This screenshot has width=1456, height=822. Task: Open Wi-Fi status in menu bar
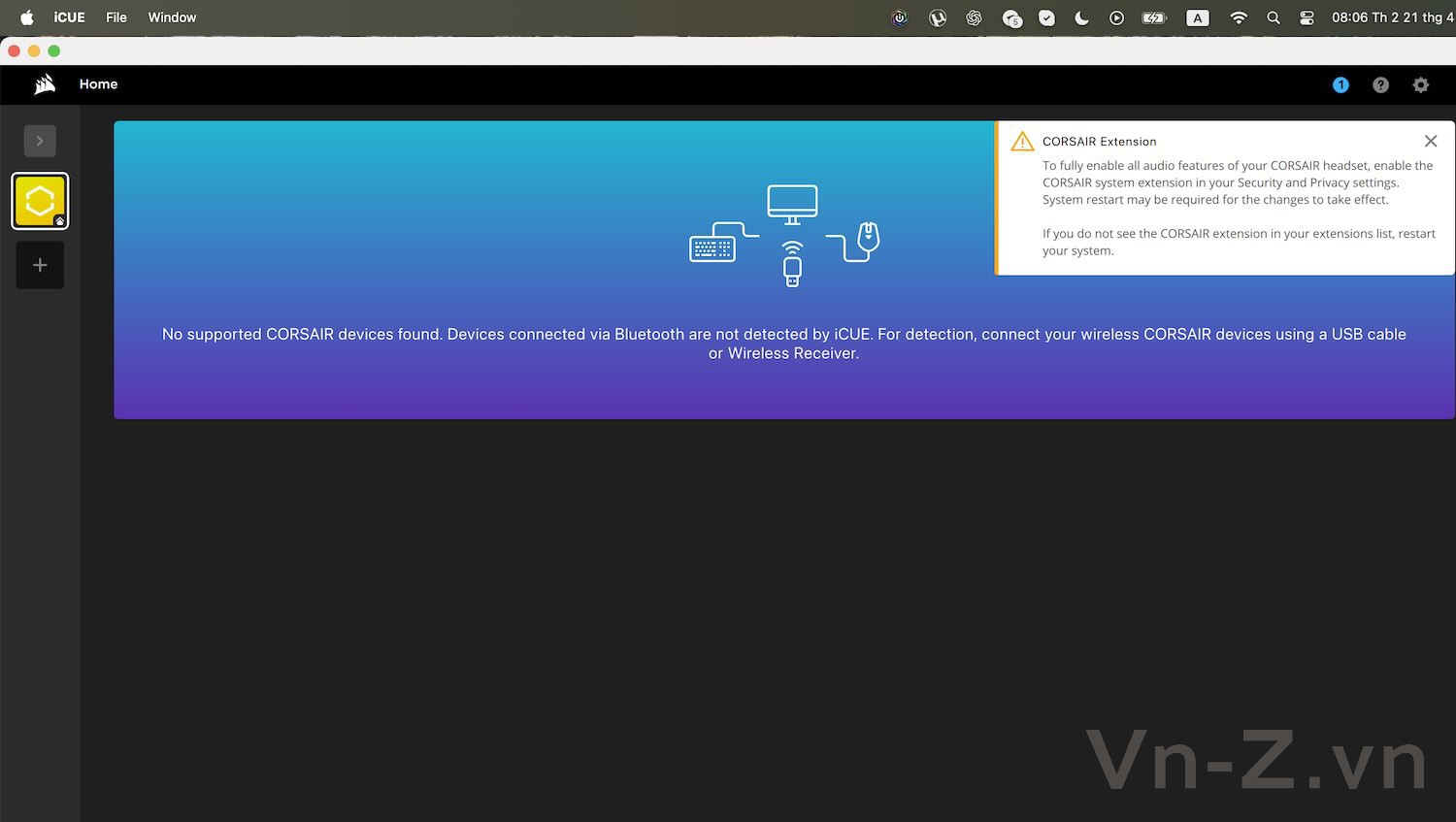point(1239,17)
